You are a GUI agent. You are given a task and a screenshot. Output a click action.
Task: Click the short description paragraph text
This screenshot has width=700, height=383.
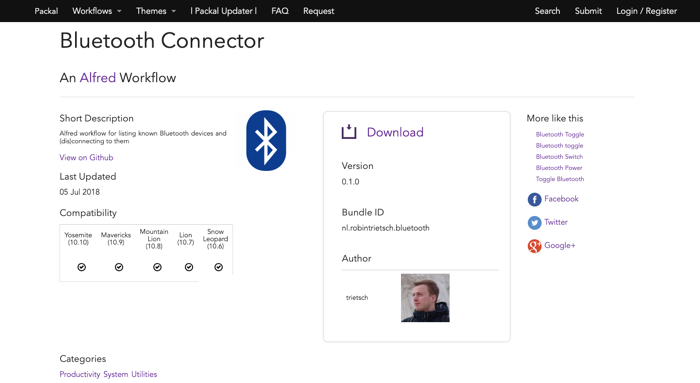tap(143, 137)
